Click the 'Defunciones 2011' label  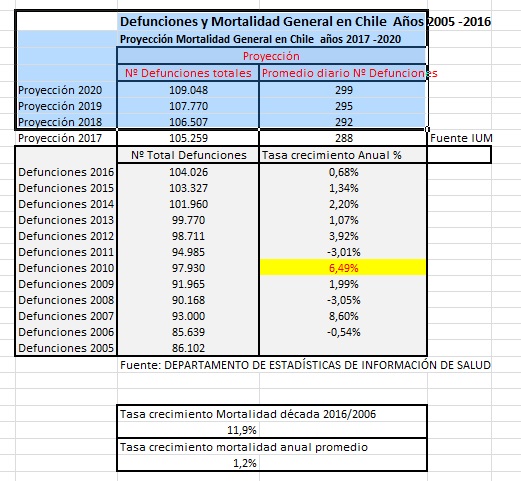pyautogui.click(x=66, y=252)
